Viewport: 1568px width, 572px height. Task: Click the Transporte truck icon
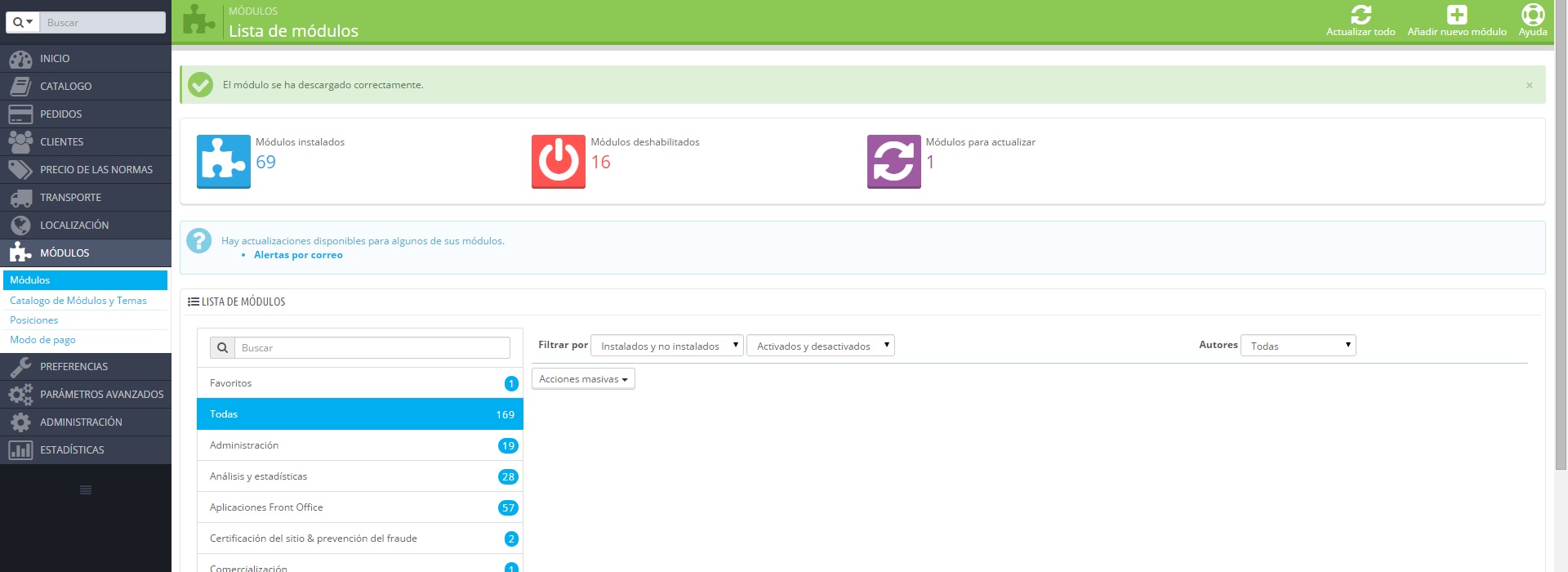[20, 198]
